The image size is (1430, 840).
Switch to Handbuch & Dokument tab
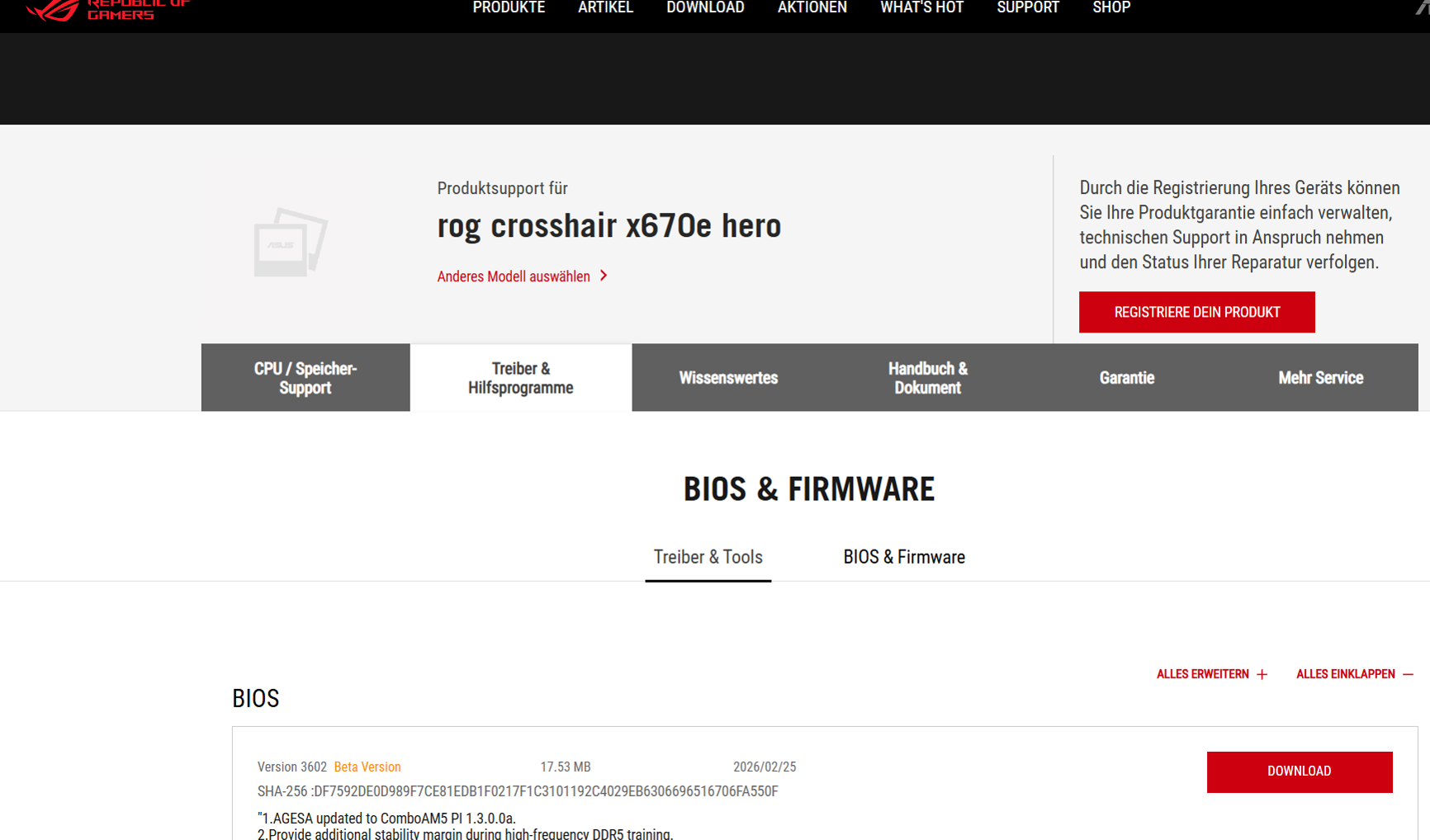click(928, 378)
